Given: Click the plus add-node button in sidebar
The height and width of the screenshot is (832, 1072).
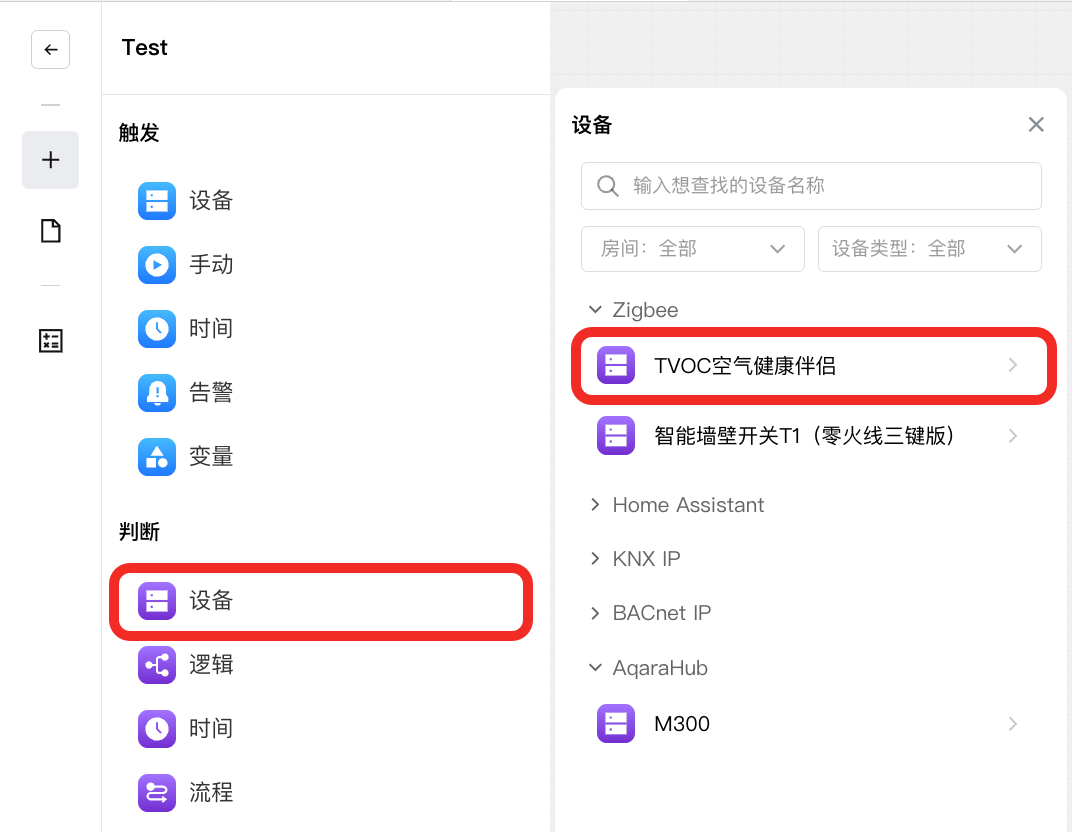Looking at the screenshot, I should 51,160.
